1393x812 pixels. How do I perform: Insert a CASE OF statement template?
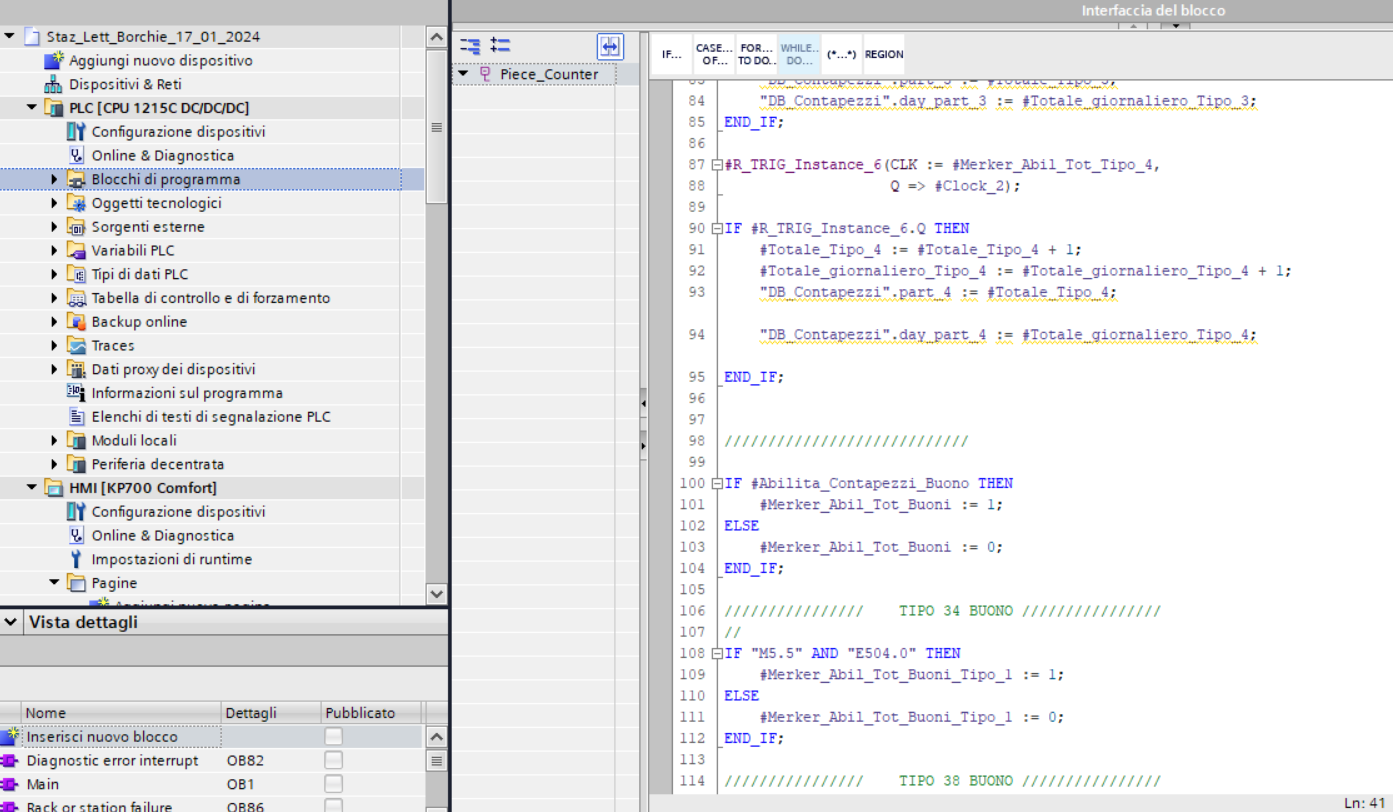[714, 54]
